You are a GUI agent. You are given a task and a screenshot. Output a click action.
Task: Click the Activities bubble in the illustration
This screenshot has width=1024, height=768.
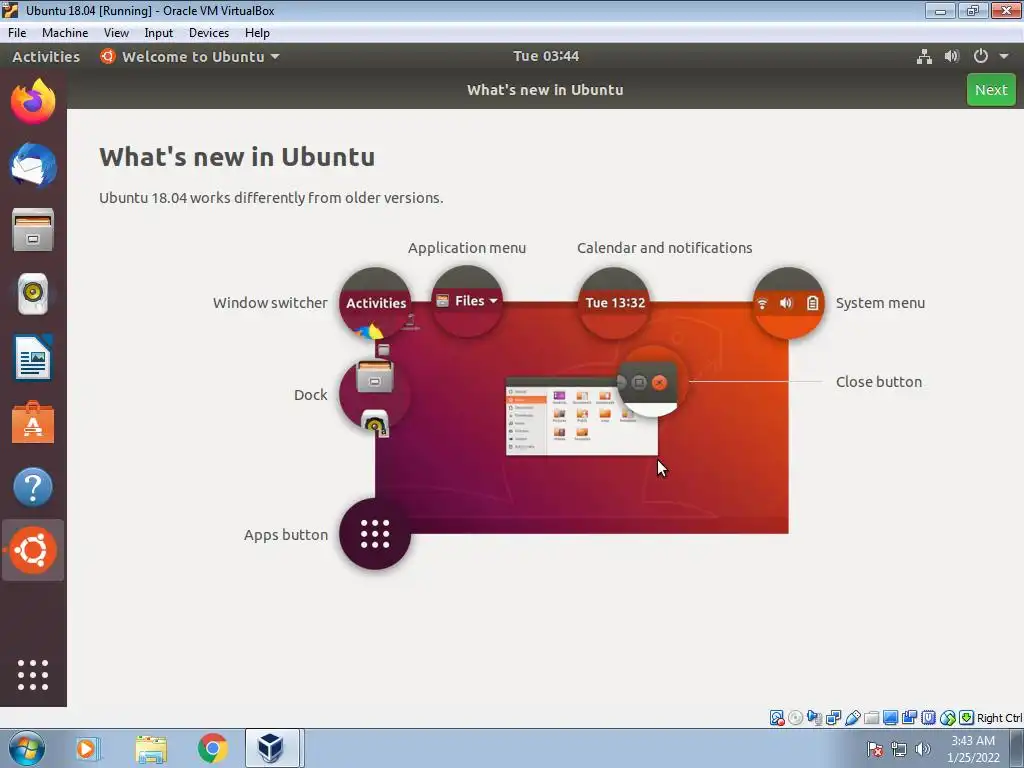[x=375, y=302]
